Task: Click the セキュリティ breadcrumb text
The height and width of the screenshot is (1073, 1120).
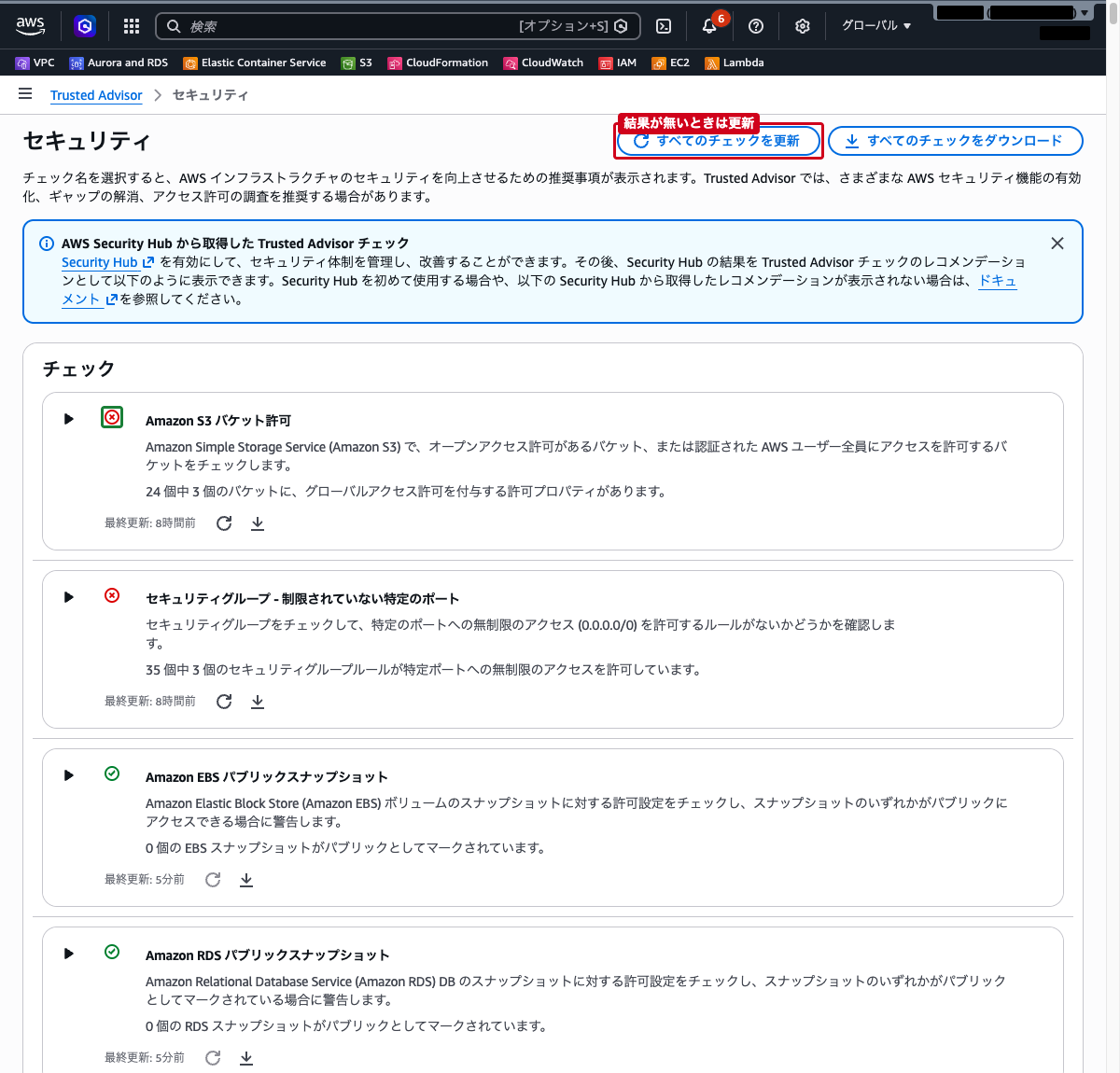Action: click(211, 95)
